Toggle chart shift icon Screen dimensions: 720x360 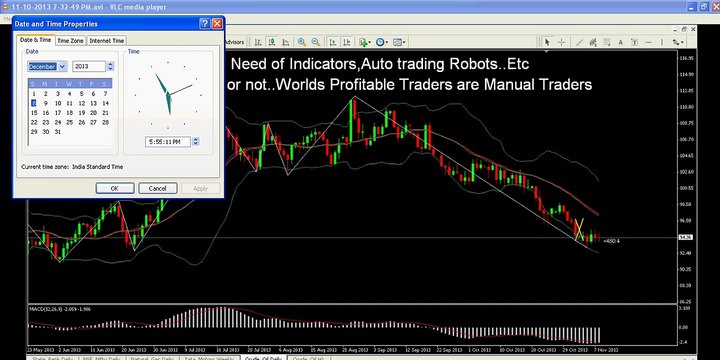[x=346, y=42]
